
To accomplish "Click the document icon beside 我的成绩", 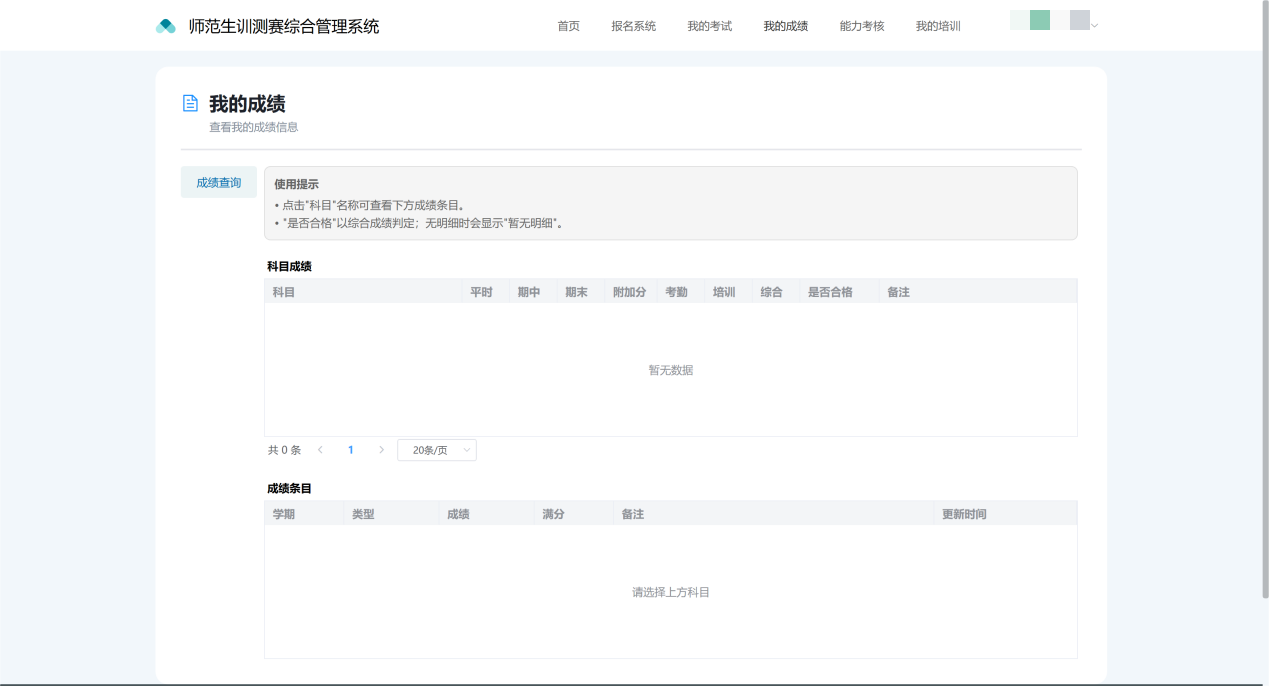I will click(190, 103).
